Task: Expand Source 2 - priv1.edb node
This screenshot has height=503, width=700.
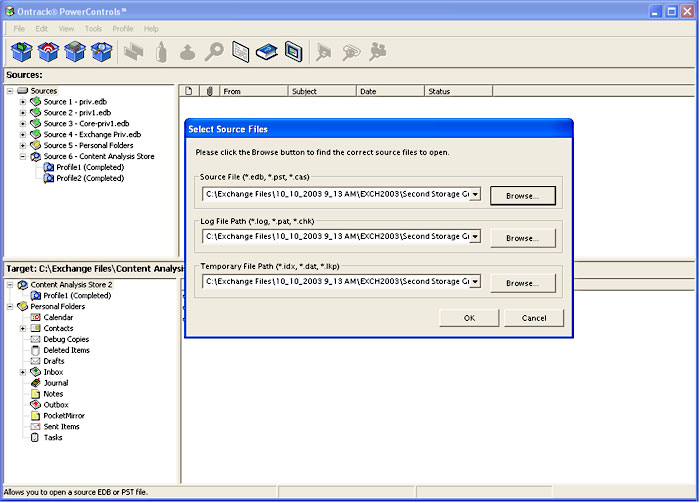Action: [x=23, y=113]
